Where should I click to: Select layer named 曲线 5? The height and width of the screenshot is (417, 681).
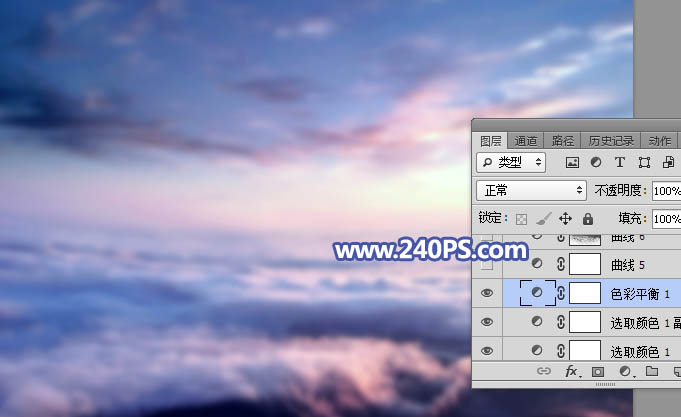click(628, 265)
